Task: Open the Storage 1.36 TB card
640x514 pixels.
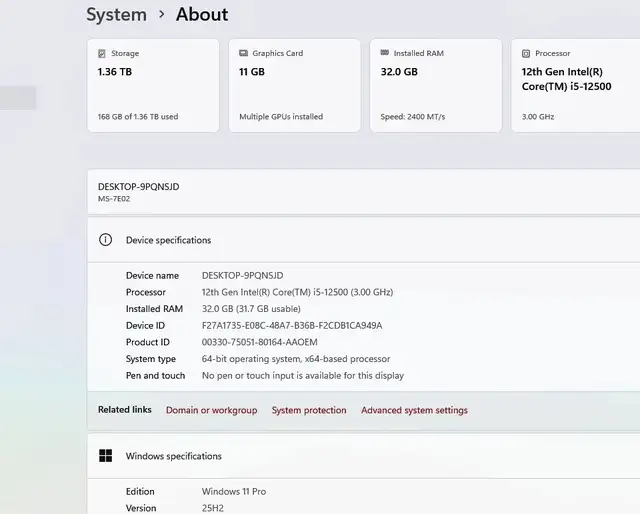Action: [153, 86]
